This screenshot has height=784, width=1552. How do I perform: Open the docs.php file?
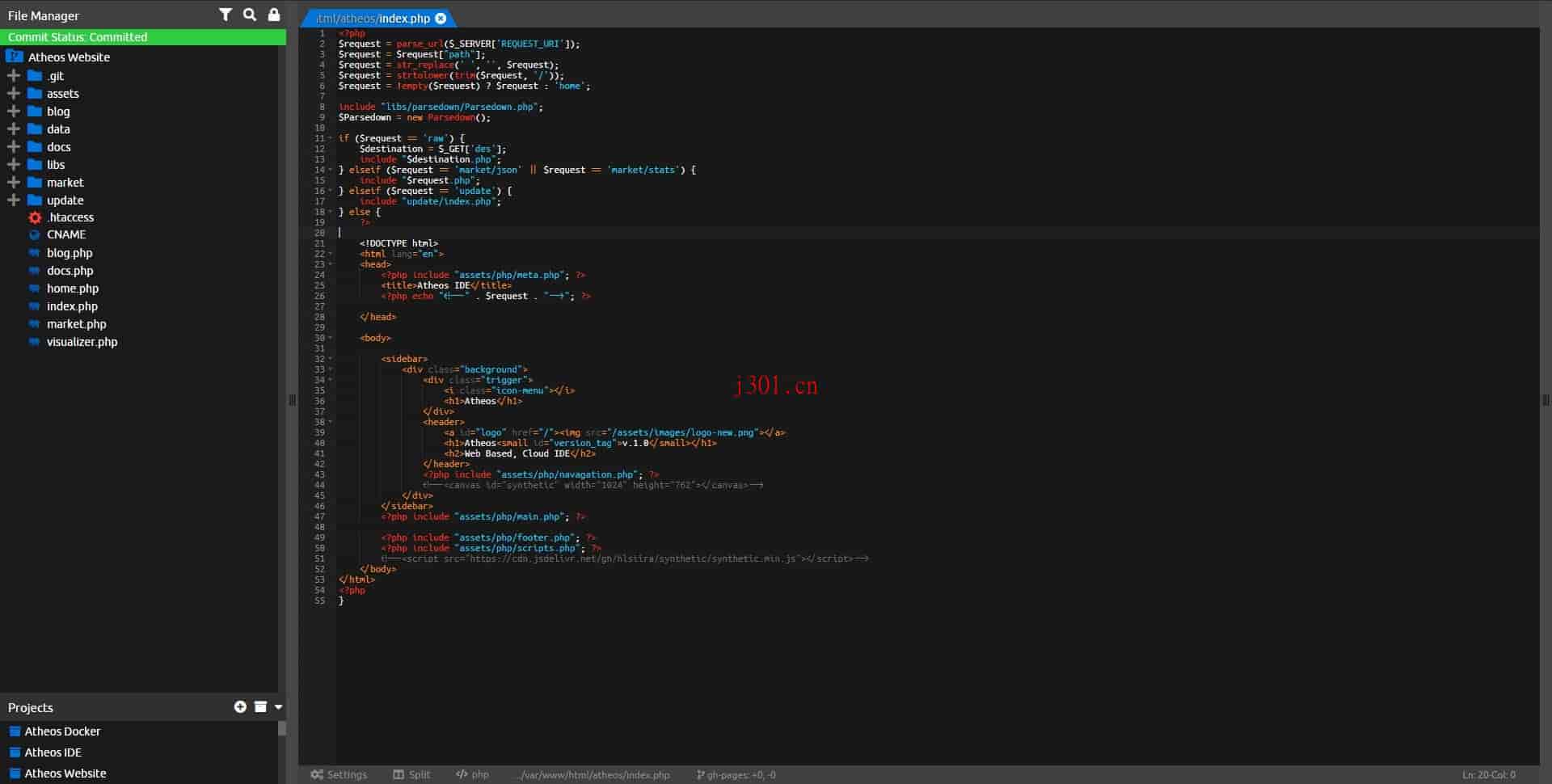coord(70,271)
